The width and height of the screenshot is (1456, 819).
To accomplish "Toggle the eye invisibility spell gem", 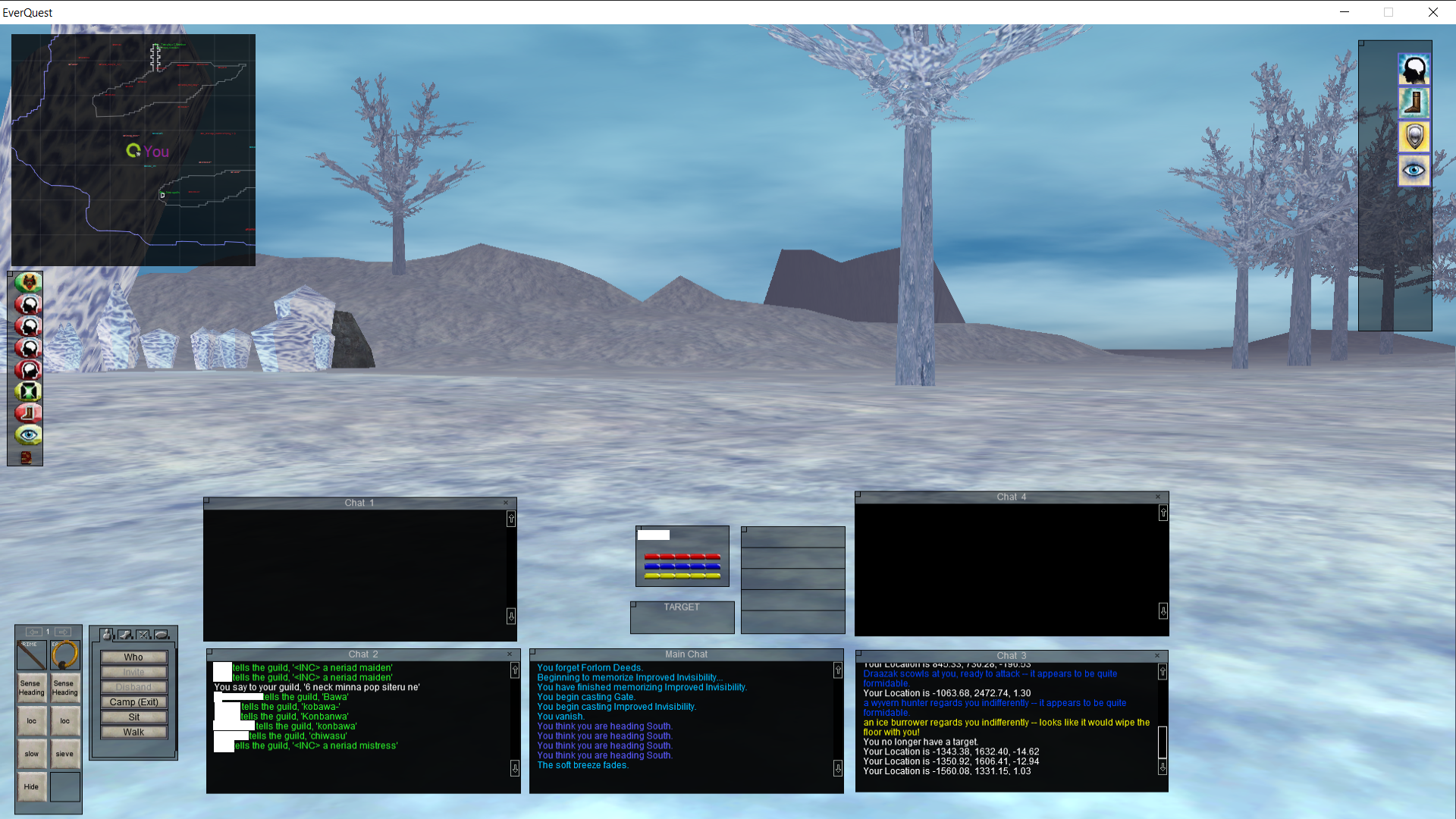I will click(28, 435).
